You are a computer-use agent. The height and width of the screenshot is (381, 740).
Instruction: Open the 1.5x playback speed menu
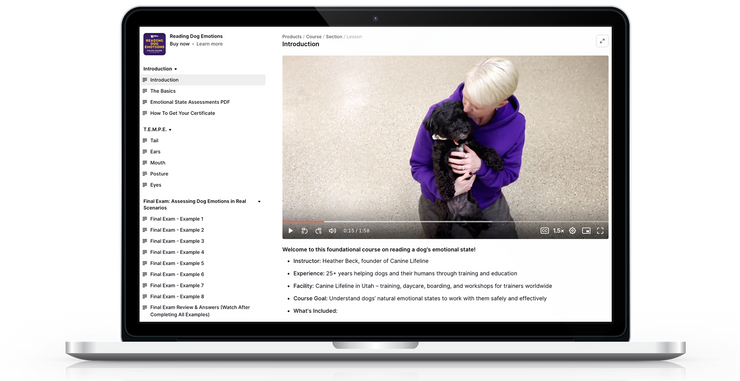tap(558, 231)
